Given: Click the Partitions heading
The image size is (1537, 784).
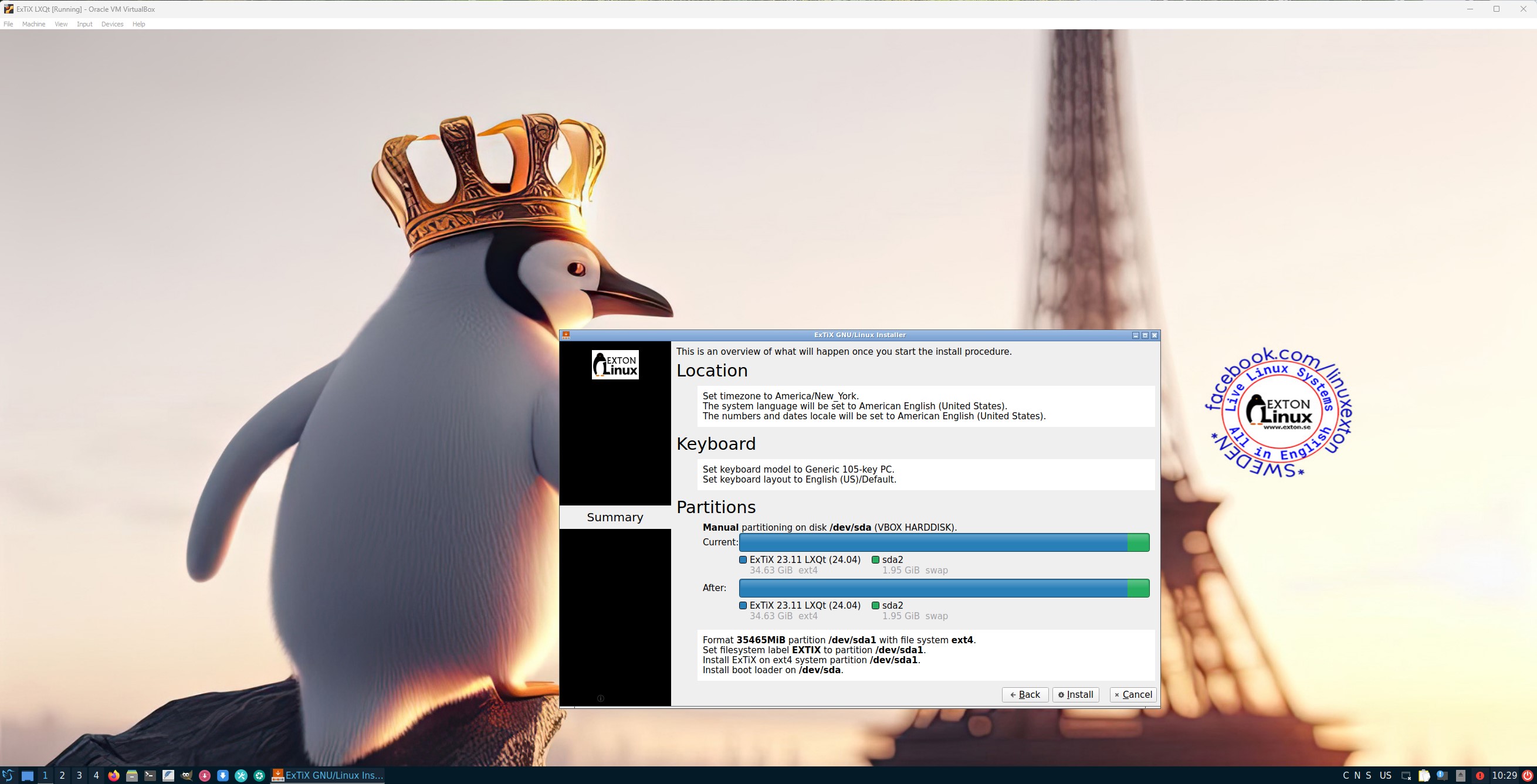Looking at the screenshot, I should (716, 507).
